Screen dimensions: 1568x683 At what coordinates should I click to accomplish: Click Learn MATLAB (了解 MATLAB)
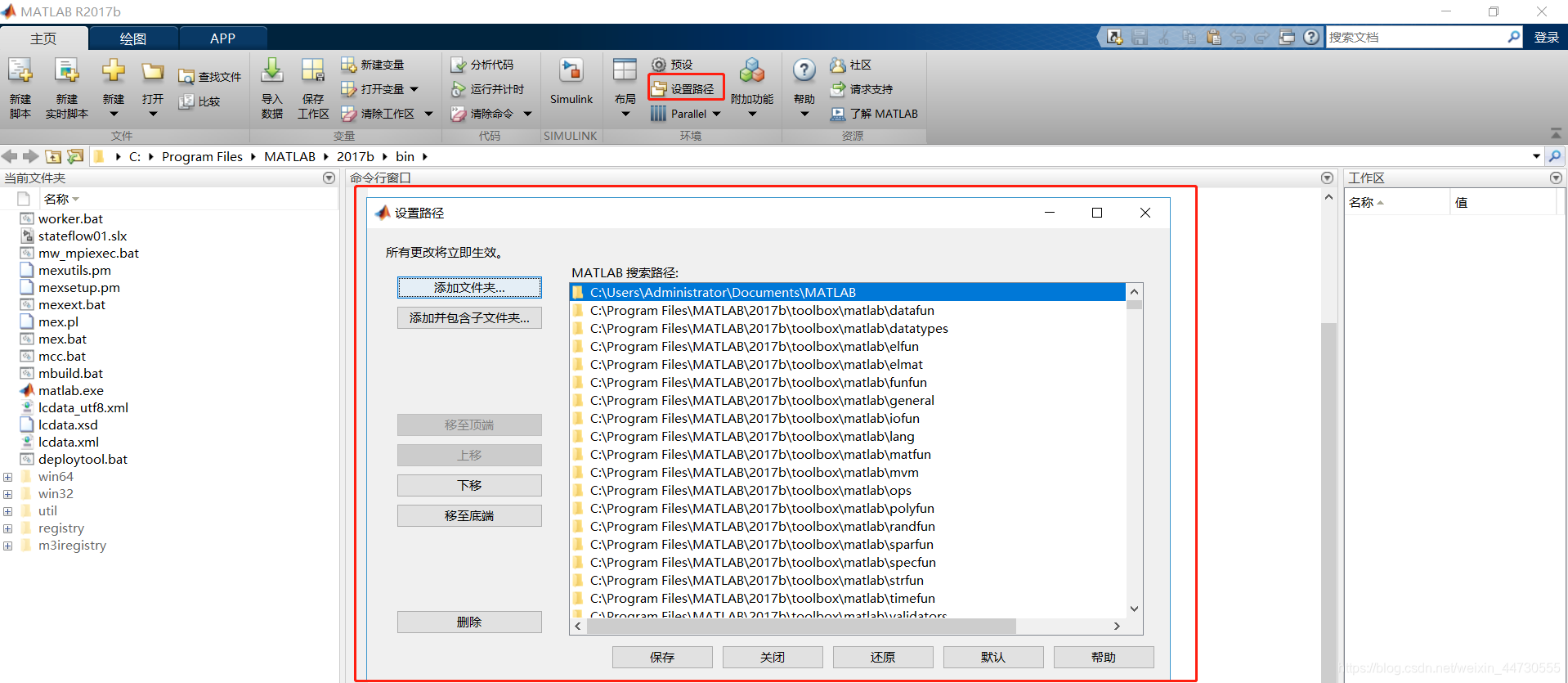874,114
